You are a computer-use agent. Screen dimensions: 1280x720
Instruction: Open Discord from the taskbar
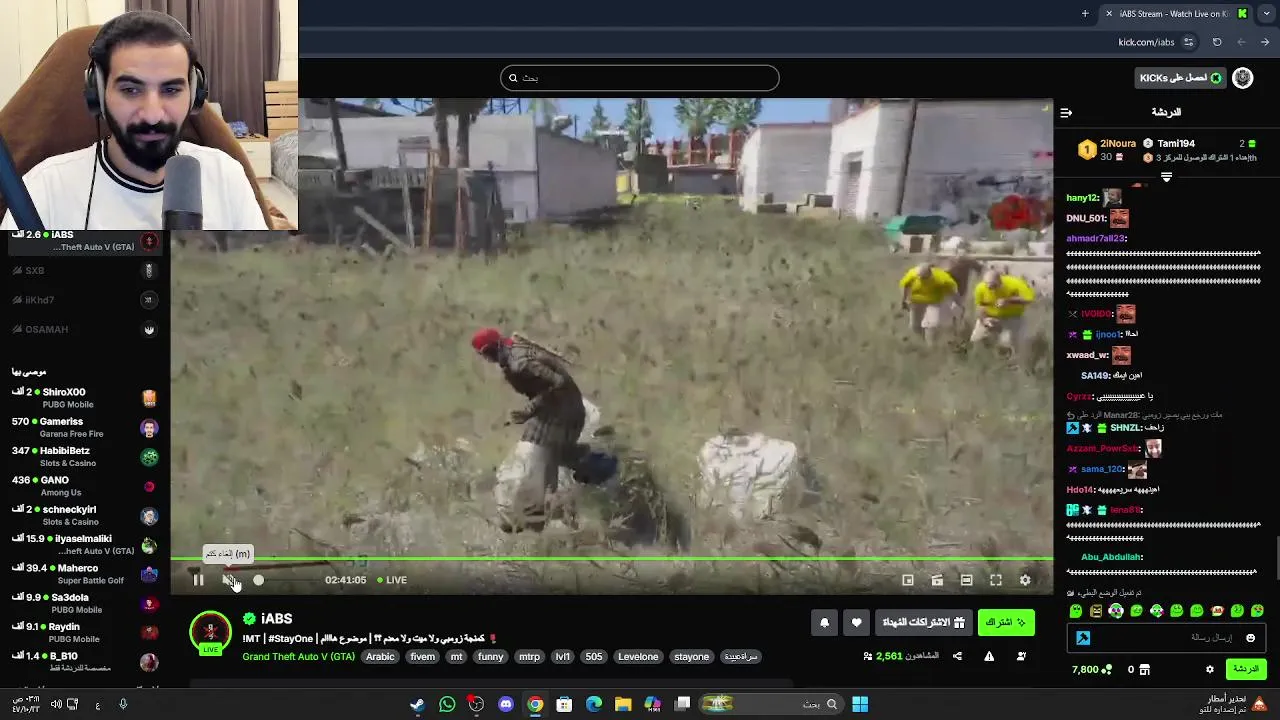tap(506, 704)
